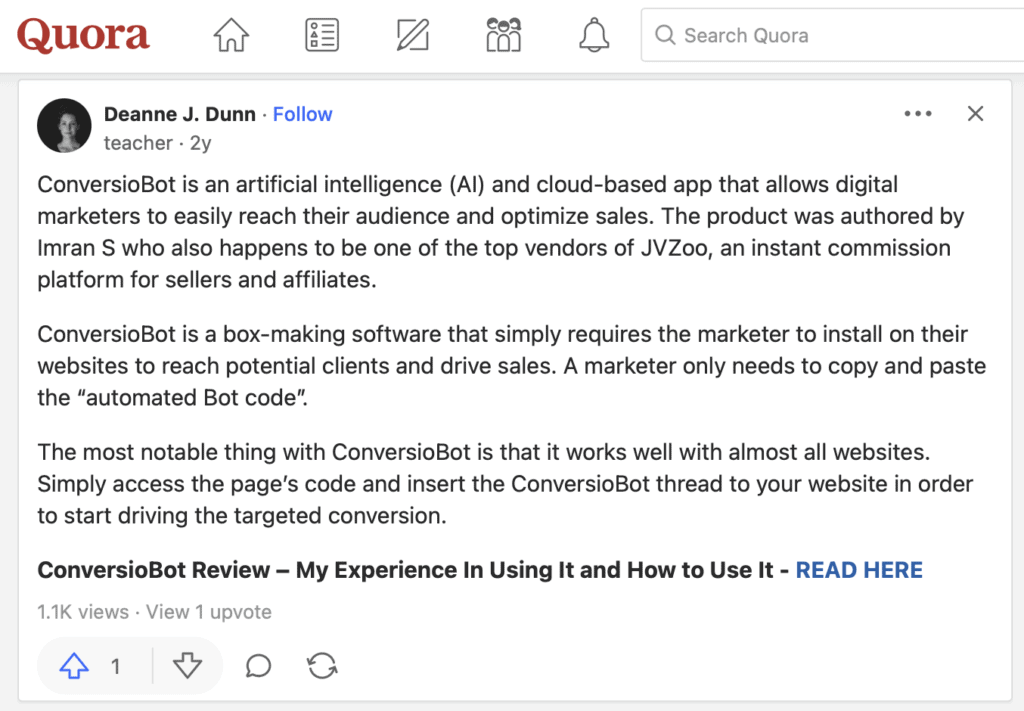Image resolution: width=1024 pixels, height=711 pixels.
Task: Open the three-dots more options menu
Action: pyautogui.click(x=918, y=114)
